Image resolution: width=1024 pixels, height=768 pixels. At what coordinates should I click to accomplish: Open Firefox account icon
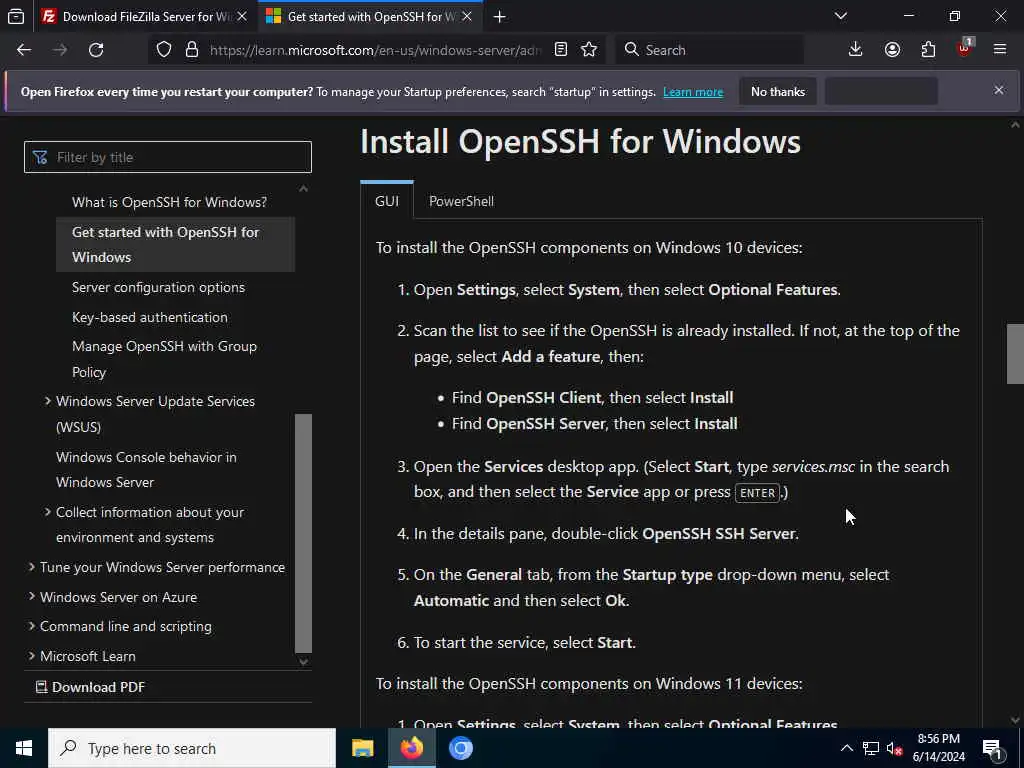pyautogui.click(x=892, y=50)
